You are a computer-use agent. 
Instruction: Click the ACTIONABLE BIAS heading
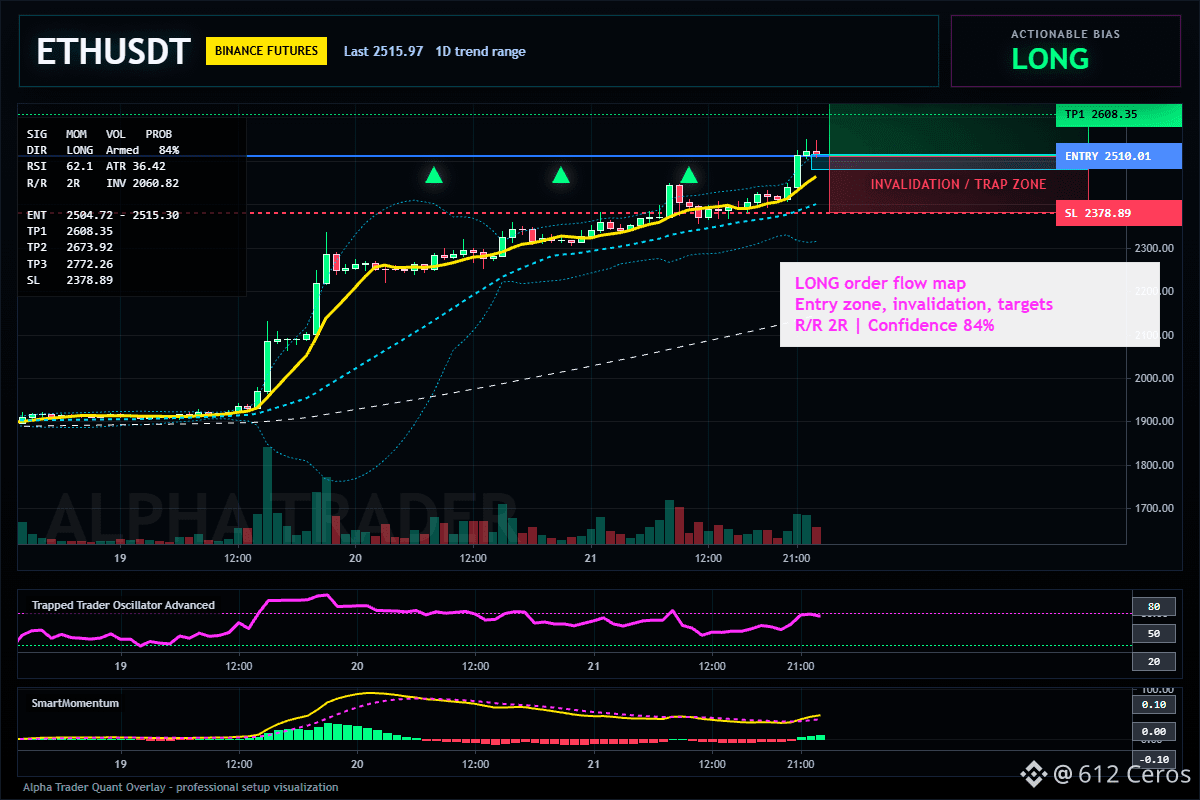pyautogui.click(x=1065, y=34)
